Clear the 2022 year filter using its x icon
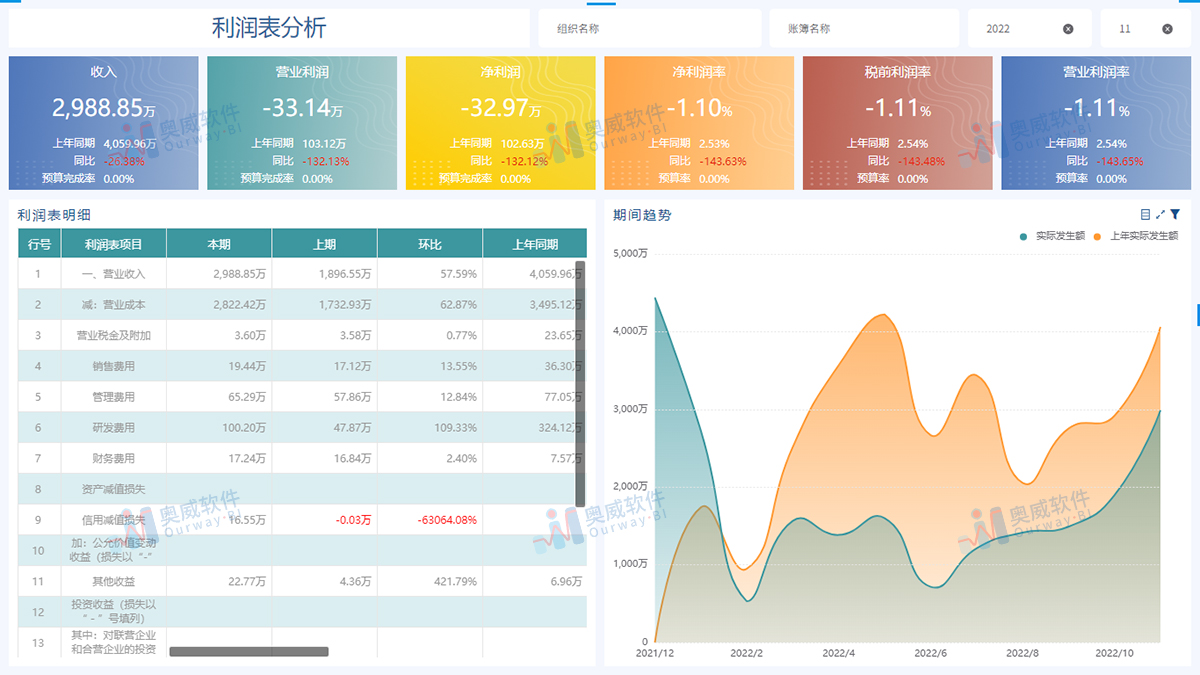The height and width of the screenshot is (675, 1200). (x=1068, y=28)
